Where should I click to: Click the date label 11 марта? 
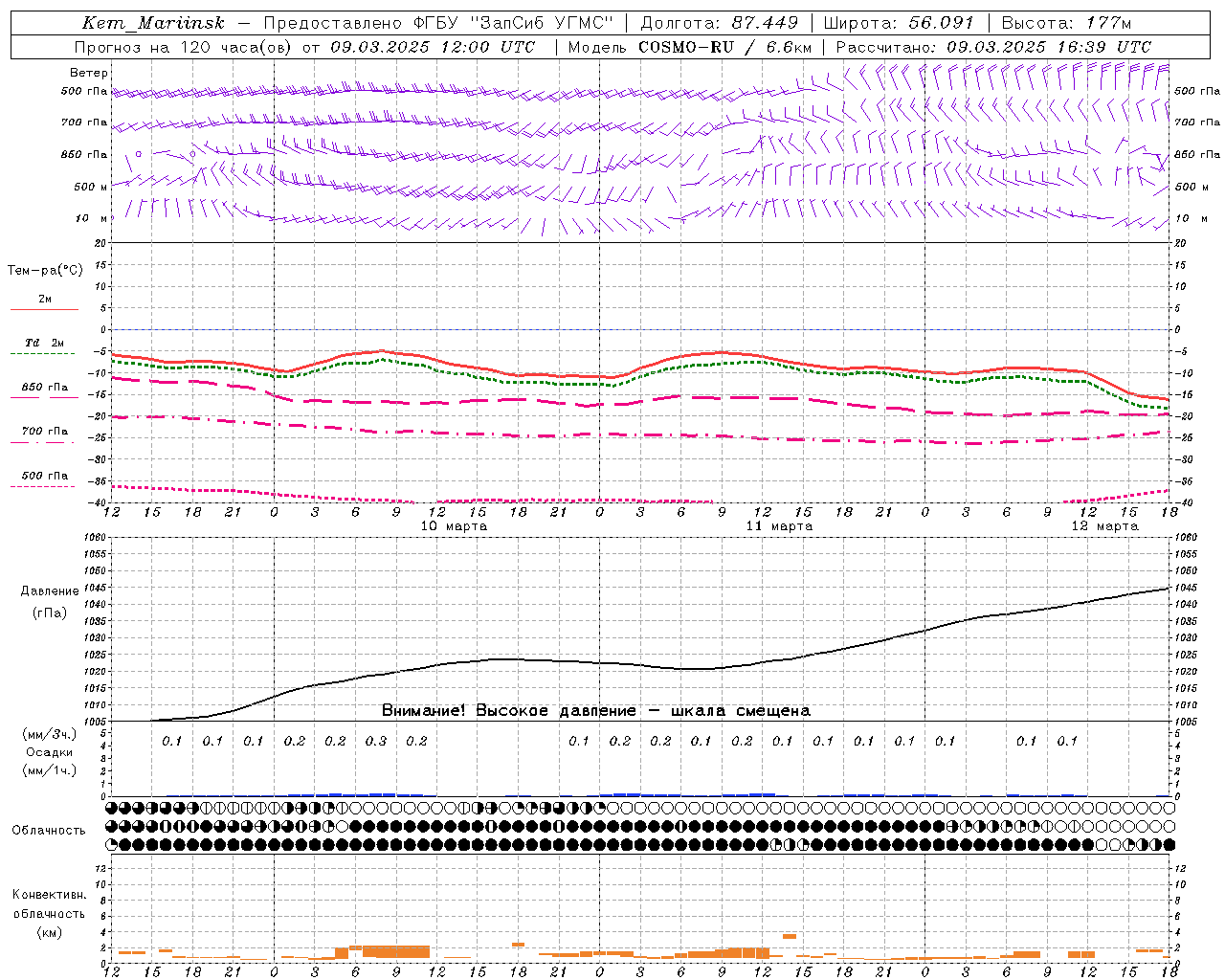click(779, 526)
